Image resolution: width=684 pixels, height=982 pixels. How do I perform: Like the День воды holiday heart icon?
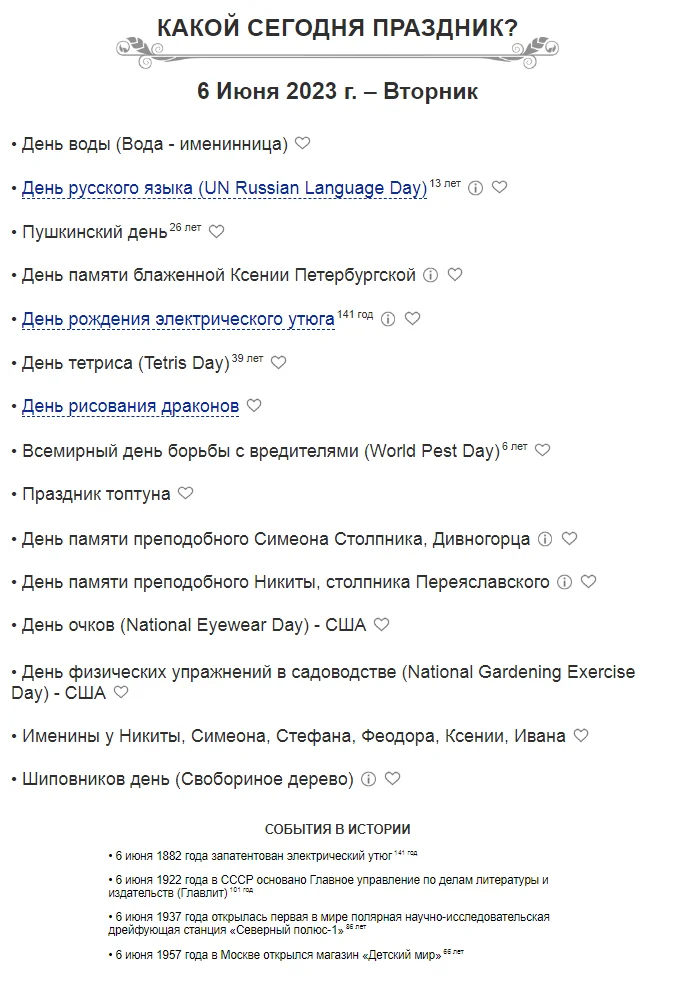tap(303, 143)
